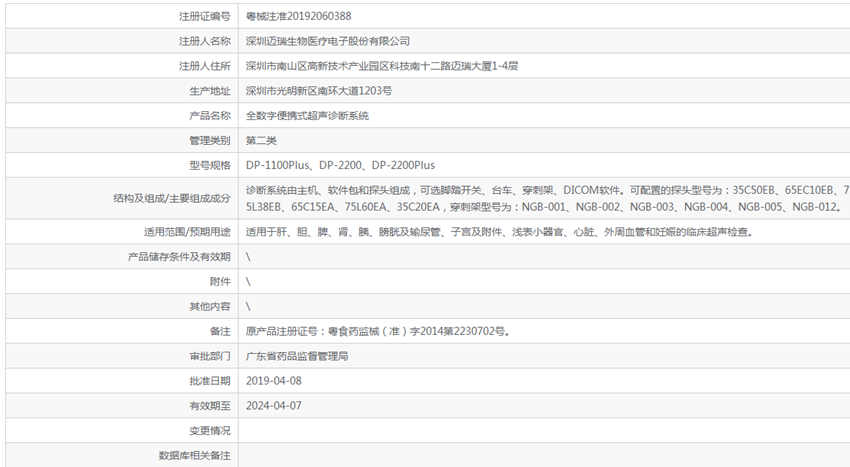This screenshot has width=850, height=467.
Task: Click the 审批部门 label
Action: [x=210, y=356]
